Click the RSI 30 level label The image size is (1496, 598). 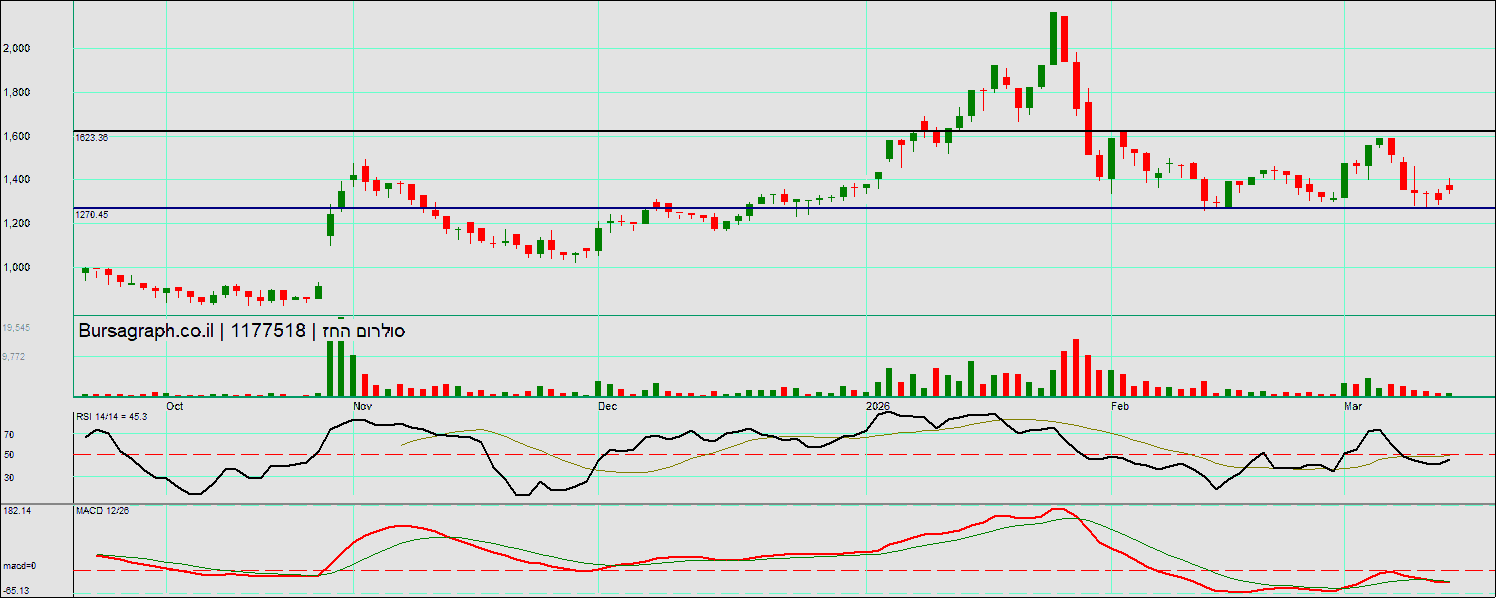pos(9,478)
